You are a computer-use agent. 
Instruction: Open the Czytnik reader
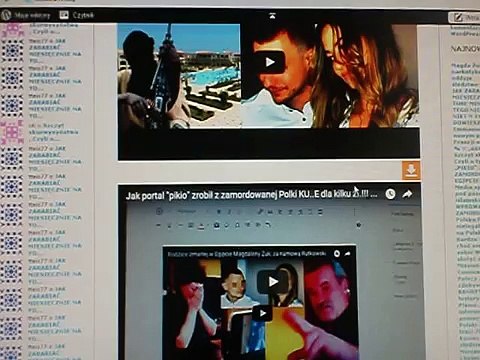coord(77,15)
